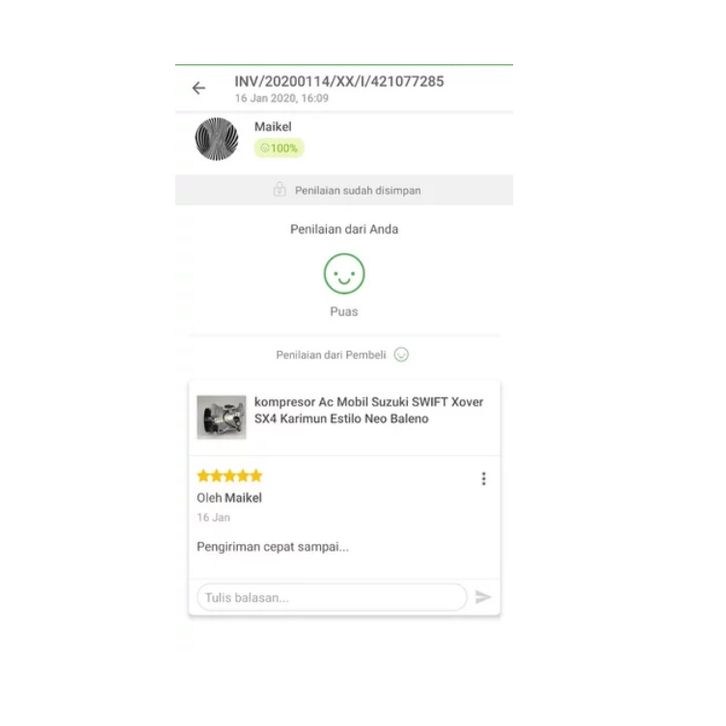Tap the 100% reputation badge
The width and height of the screenshot is (726, 726).
(279, 148)
